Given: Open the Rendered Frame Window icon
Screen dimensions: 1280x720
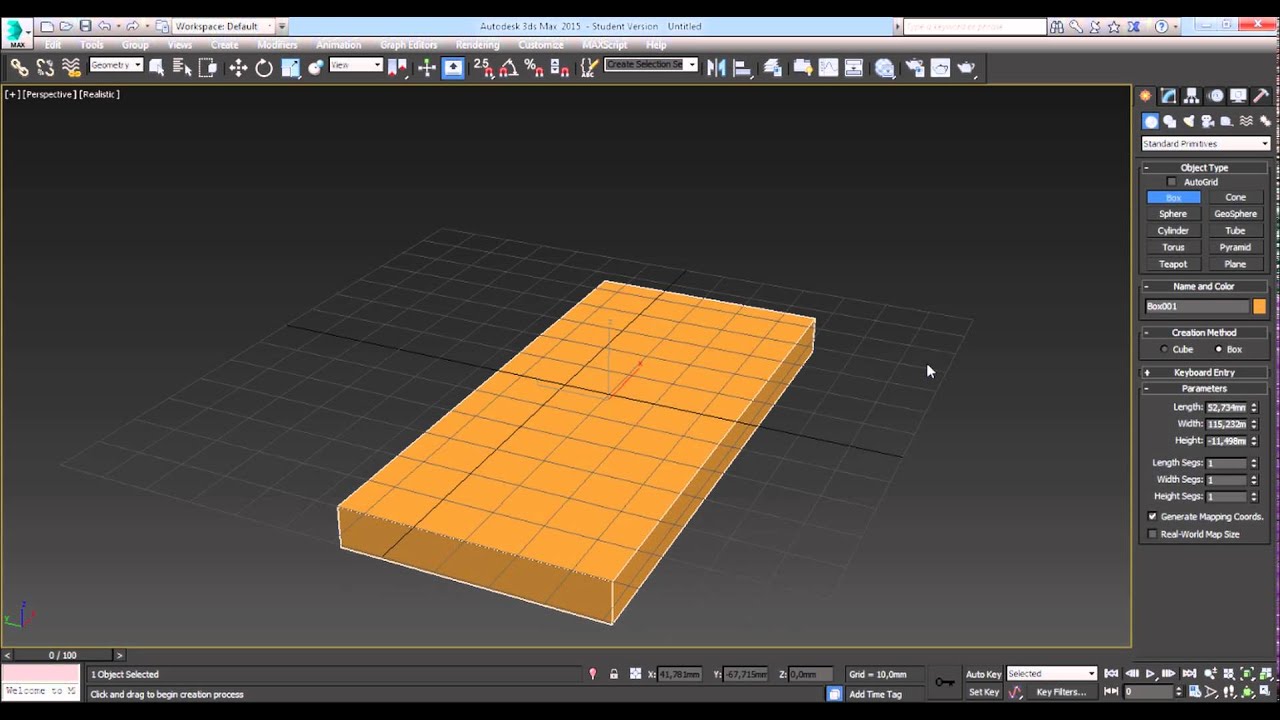Looking at the screenshot, I should tap(940, 67).
